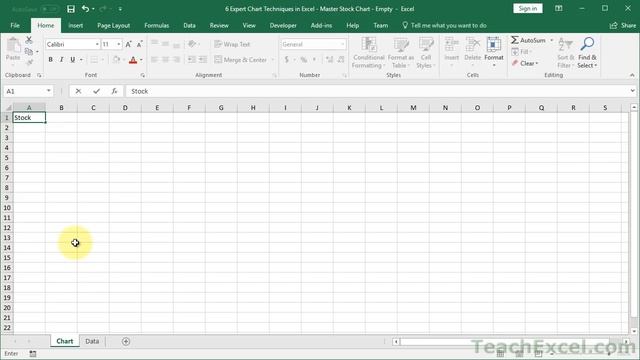Image resolution: width=640 pixels, height=360 pixels.
Task: Open the Data ribbon tab
Action: [x=189, y=25]
